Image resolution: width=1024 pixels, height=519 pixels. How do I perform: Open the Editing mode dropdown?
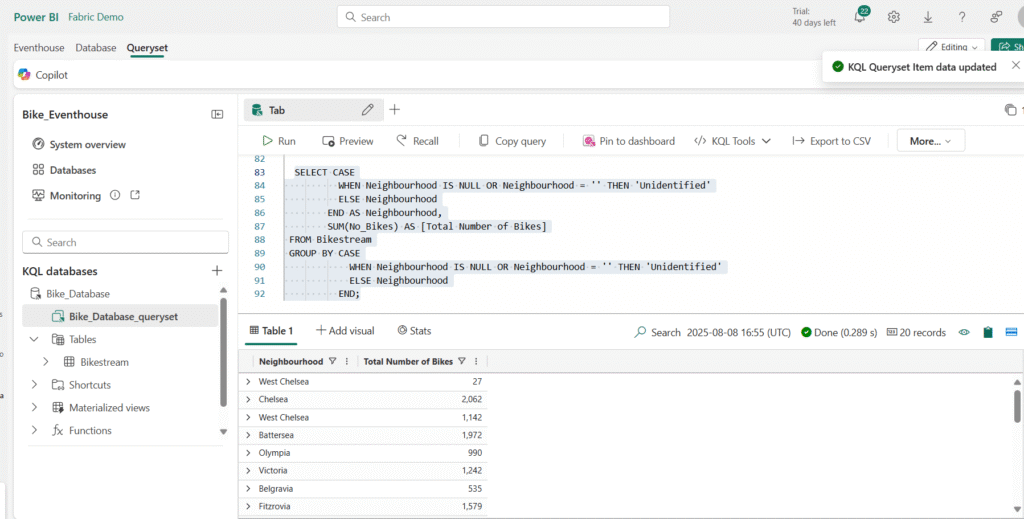coord(951,47)
